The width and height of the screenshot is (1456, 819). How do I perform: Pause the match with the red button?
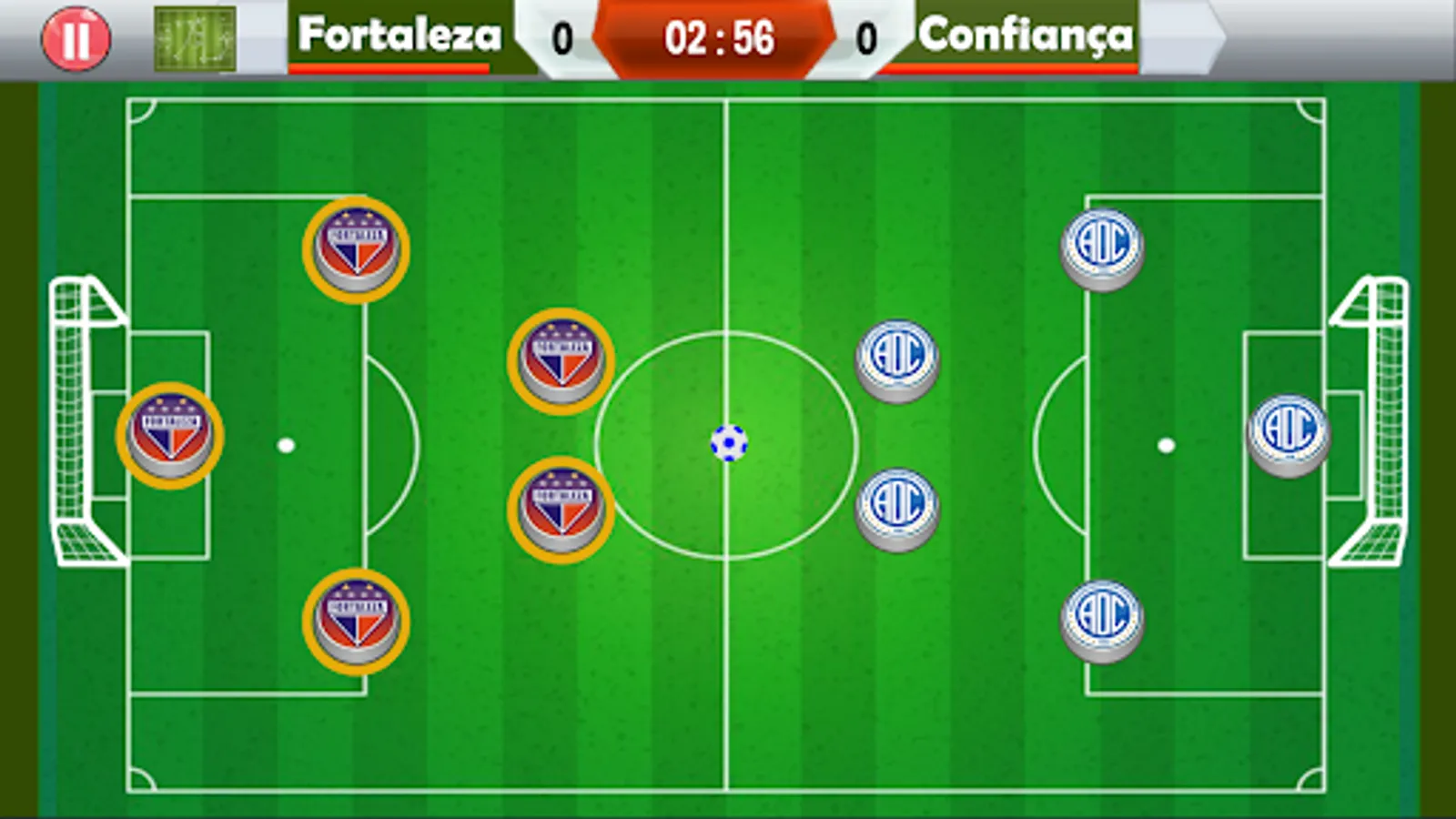click(76, 38)
